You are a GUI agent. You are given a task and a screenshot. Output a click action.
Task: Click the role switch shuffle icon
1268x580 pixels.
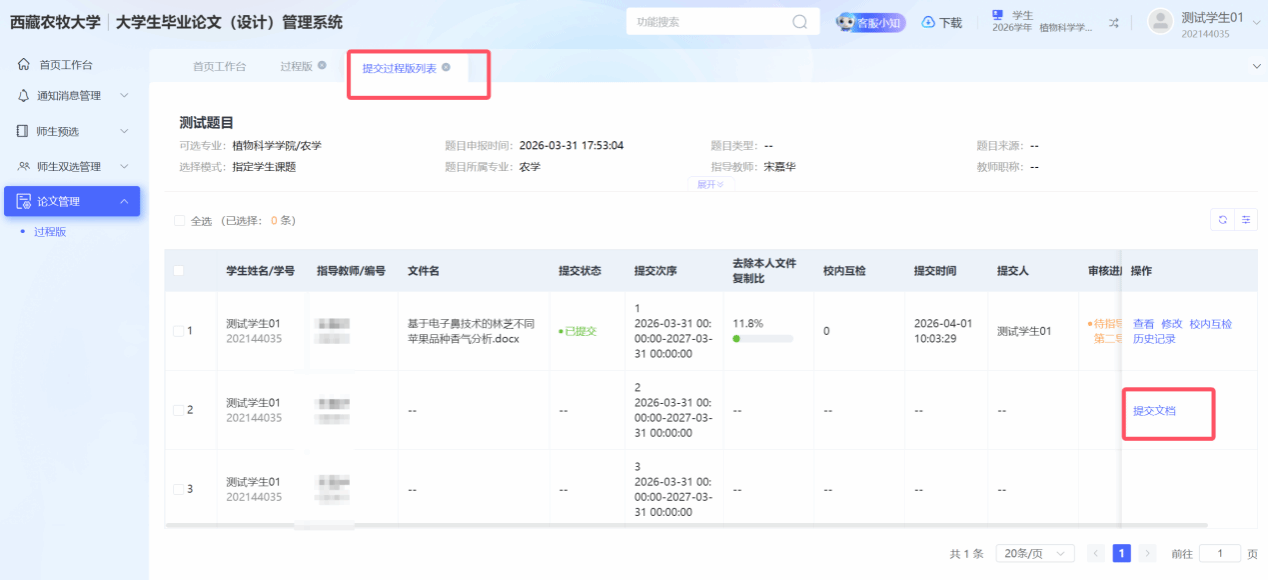[1114, 22]
